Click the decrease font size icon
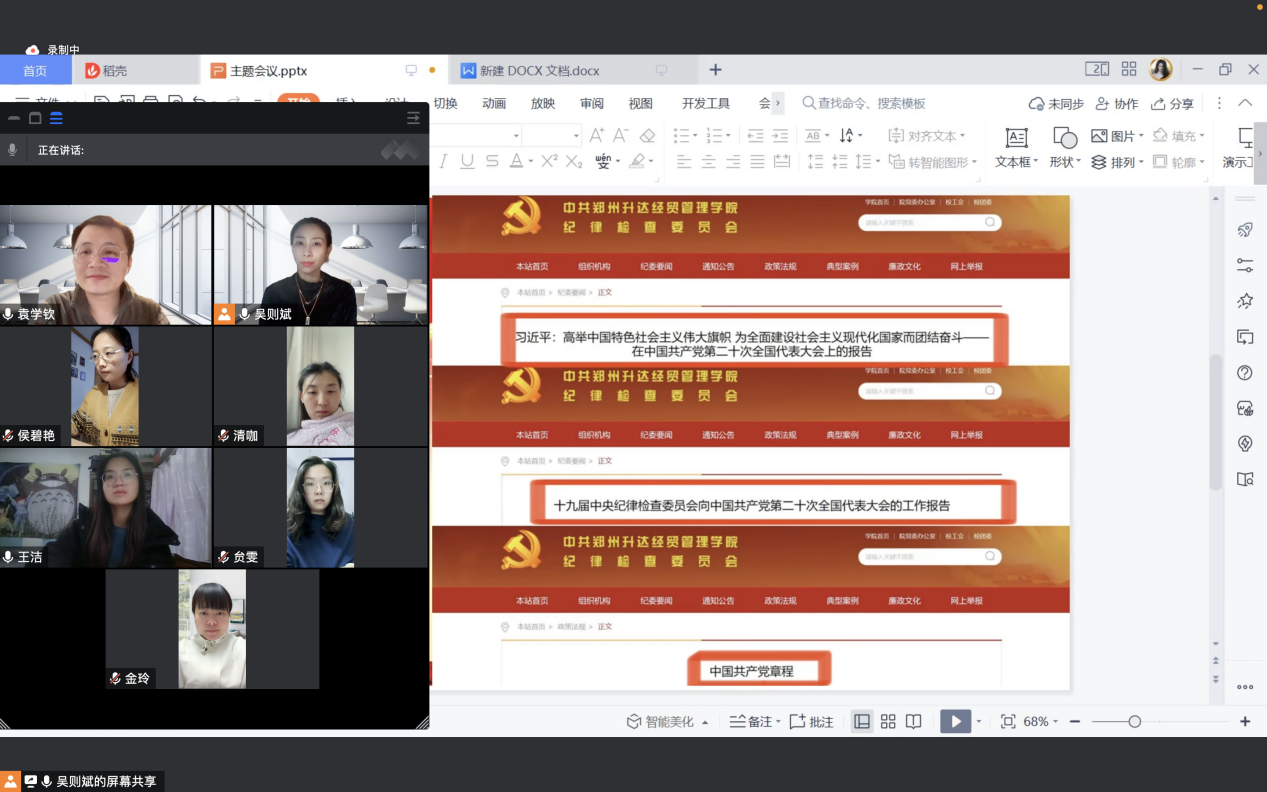 pos(621,136)
